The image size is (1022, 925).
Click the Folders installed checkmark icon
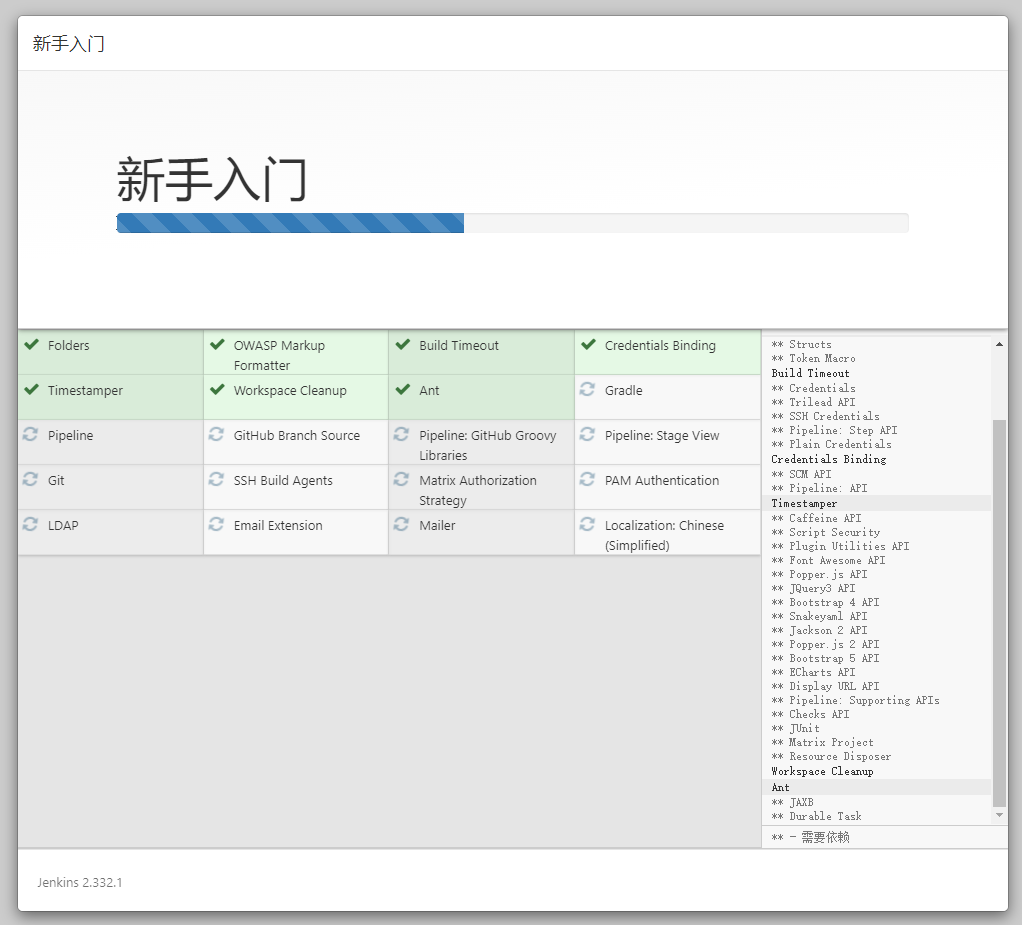click(30, 345)
